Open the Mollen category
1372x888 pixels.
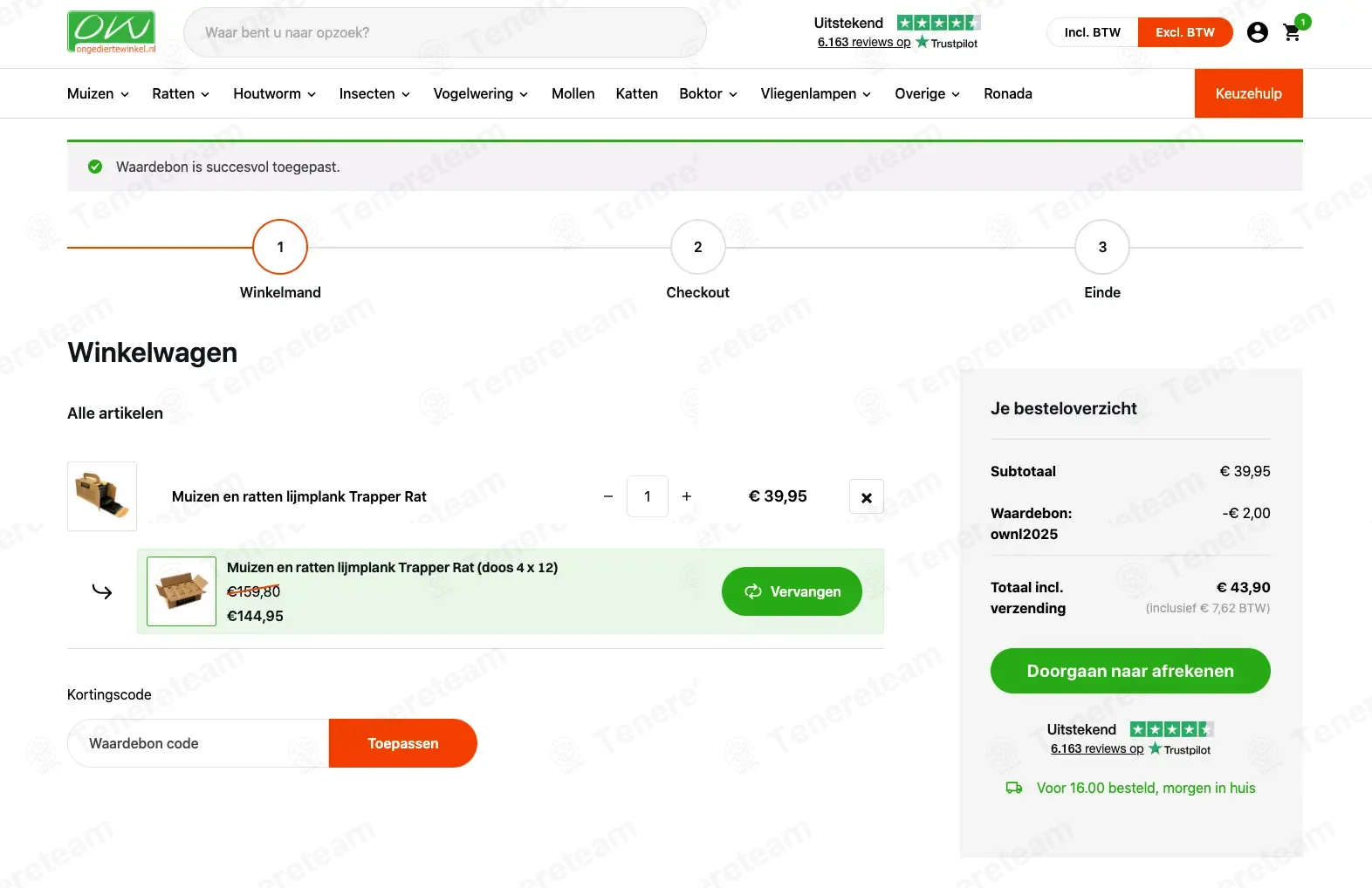pyautogui.click(x=573, y=93)
